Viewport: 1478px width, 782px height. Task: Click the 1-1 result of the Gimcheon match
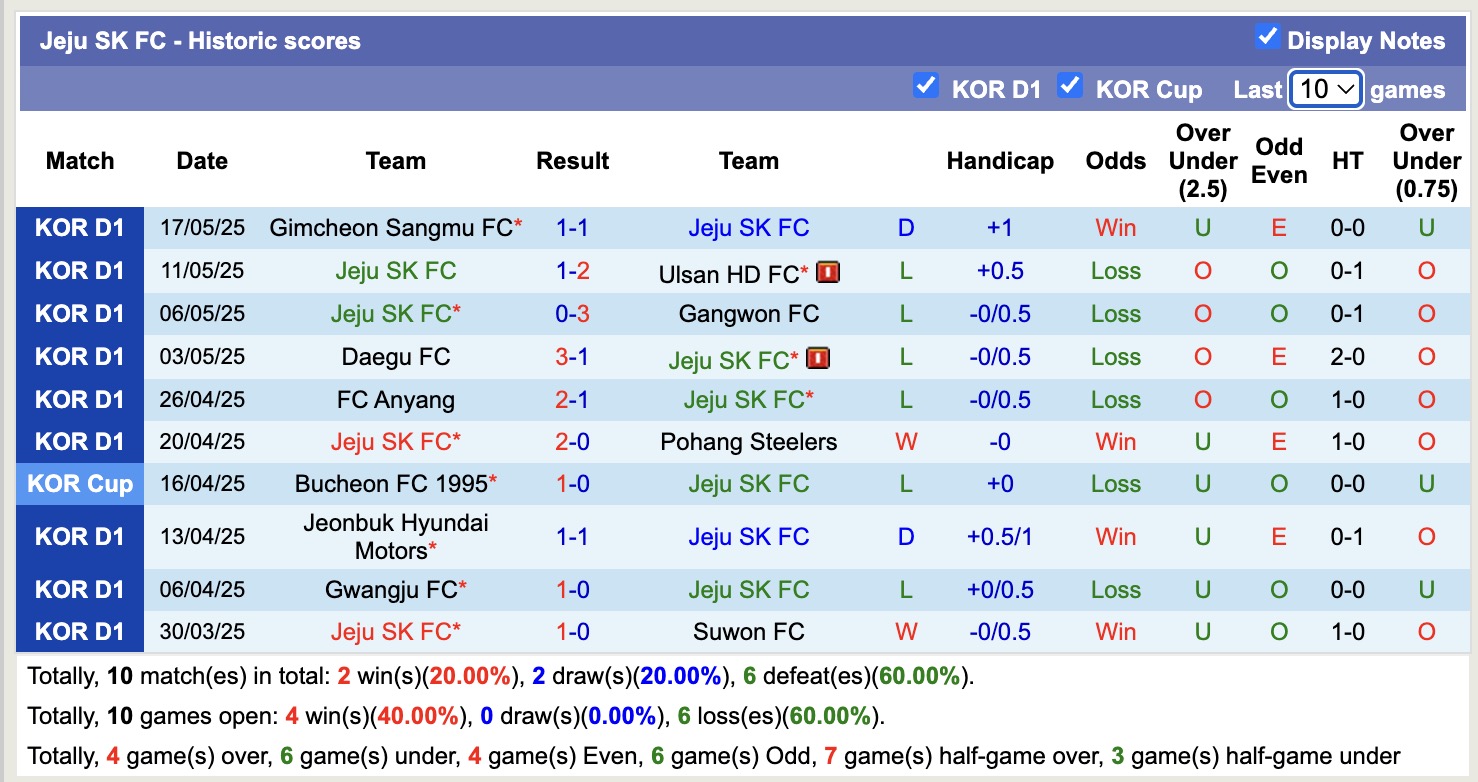[572, 227]
